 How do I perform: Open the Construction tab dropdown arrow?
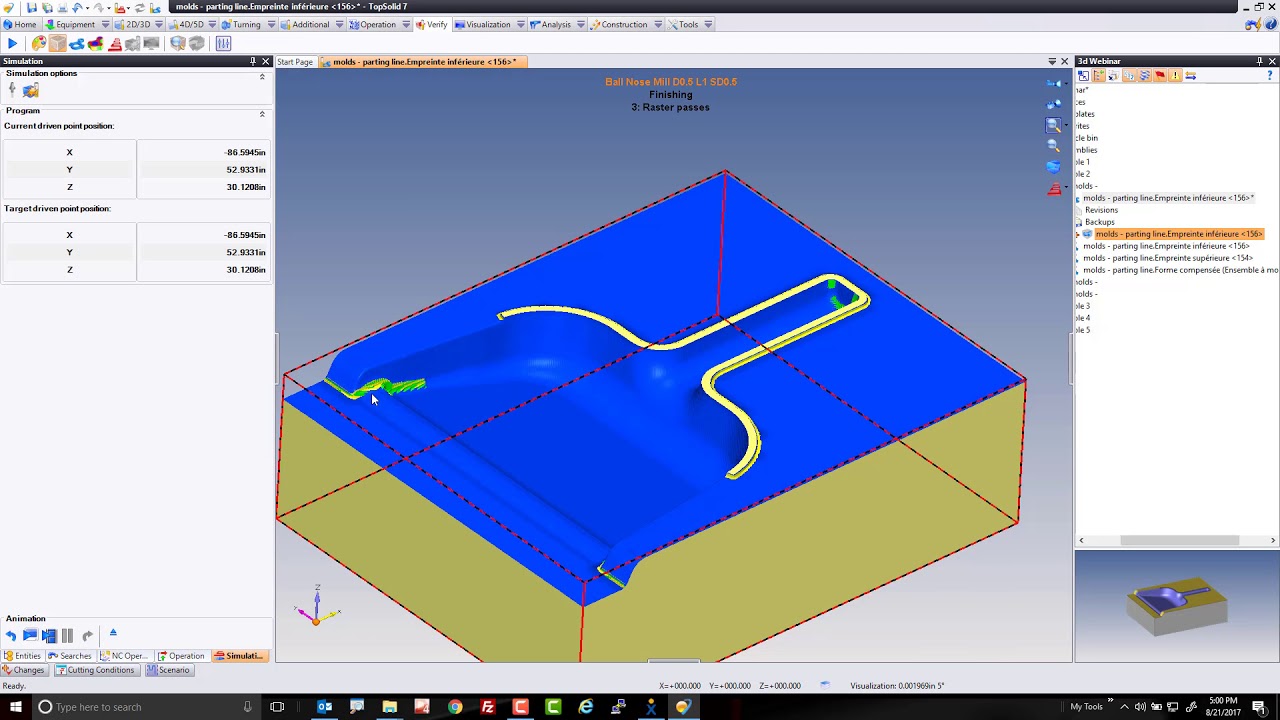pyautogui.click(x=658, y=24)
